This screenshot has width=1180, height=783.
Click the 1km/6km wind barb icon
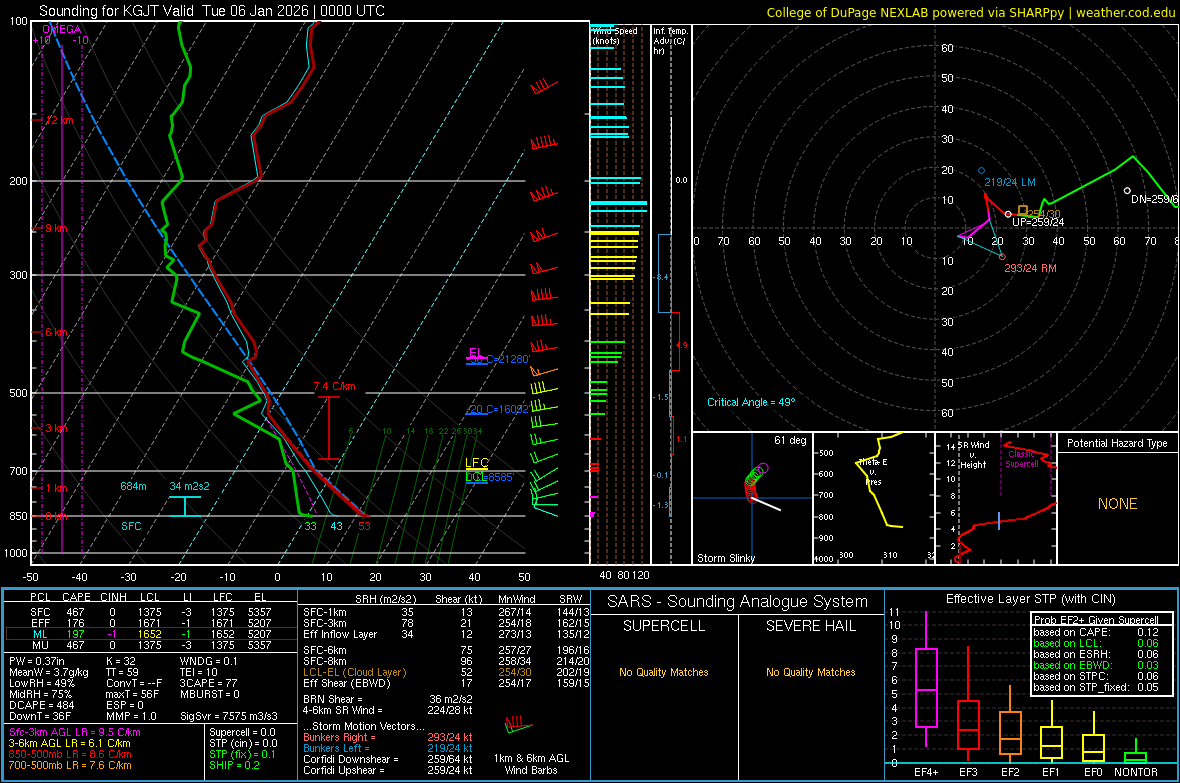519,726
